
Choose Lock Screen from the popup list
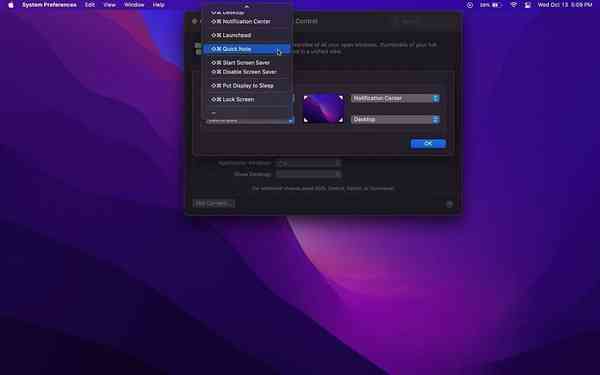coord(247,99)
